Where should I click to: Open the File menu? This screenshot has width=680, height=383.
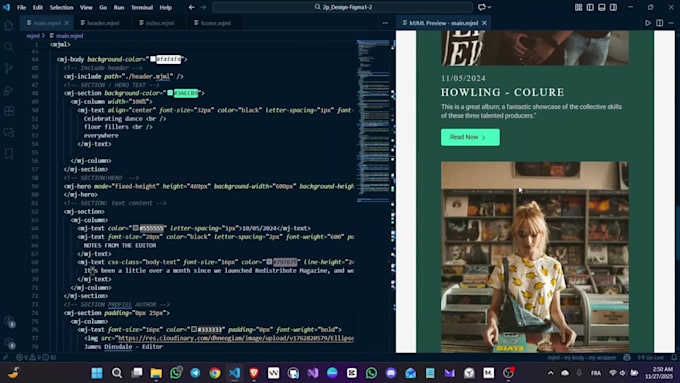point(21,7)
